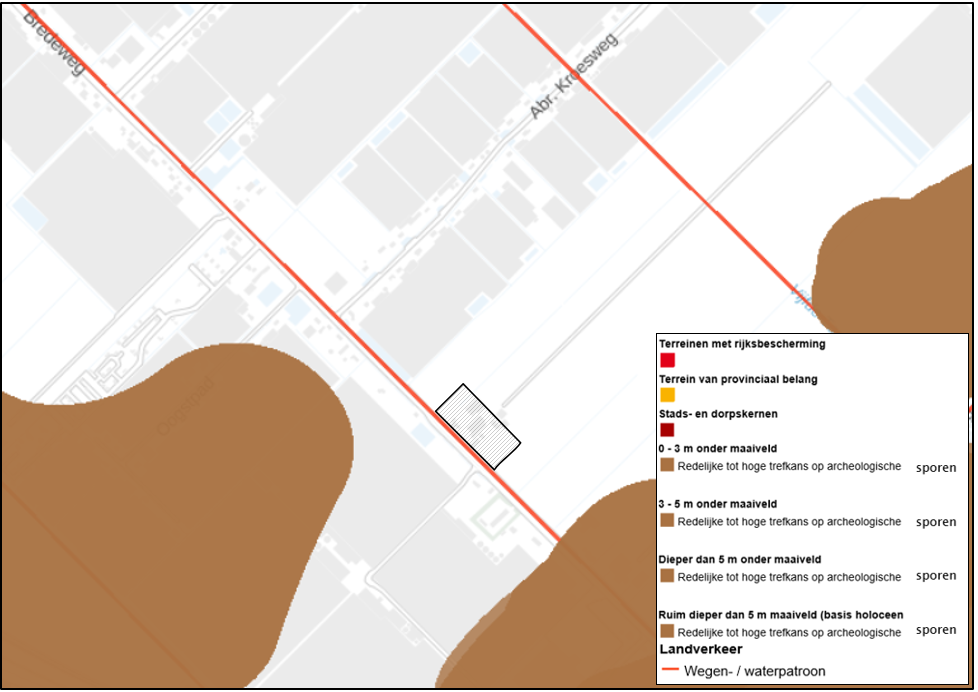The height and width of the screenshot is (692, 978).
Task: Click brown swatch under Ruim dieper dan 5 m
Action: [x=667, y=631]
